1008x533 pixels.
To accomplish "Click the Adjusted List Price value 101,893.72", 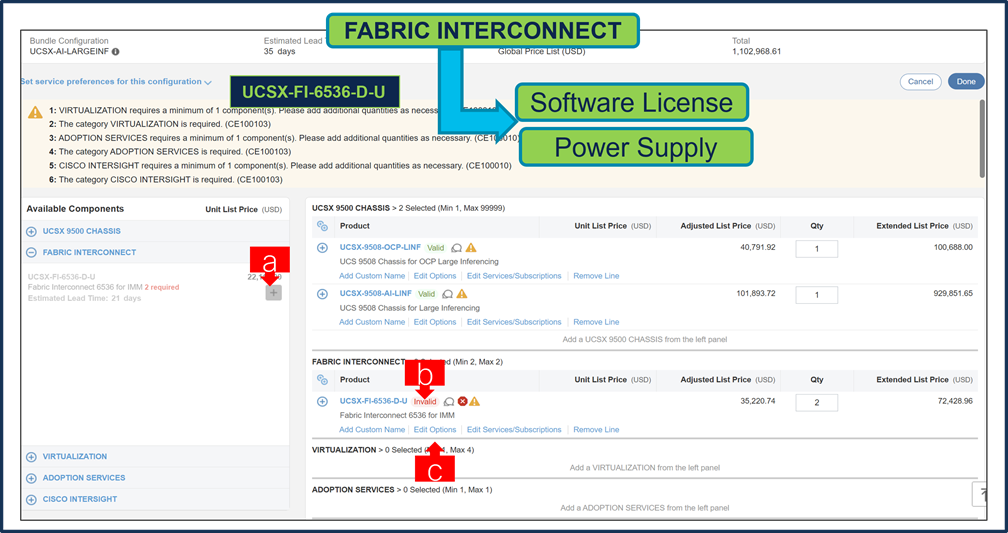I will 756,293.
